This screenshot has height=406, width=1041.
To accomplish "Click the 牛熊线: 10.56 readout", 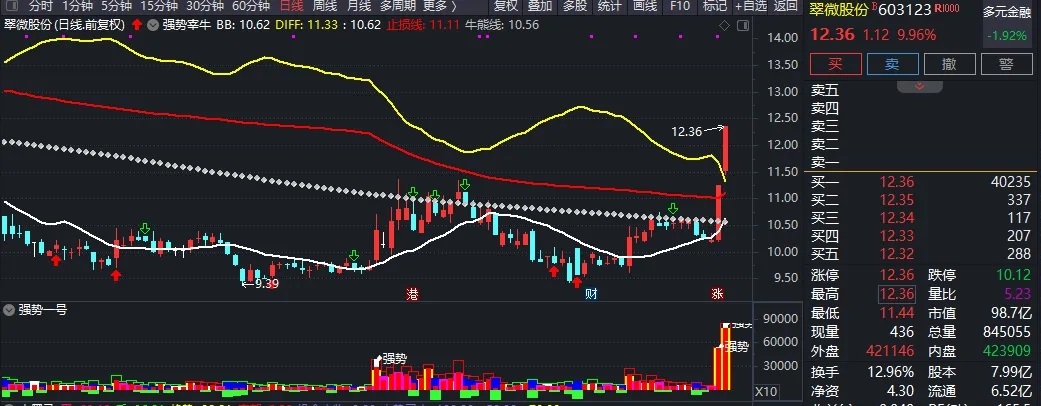I will coord(501,25).
